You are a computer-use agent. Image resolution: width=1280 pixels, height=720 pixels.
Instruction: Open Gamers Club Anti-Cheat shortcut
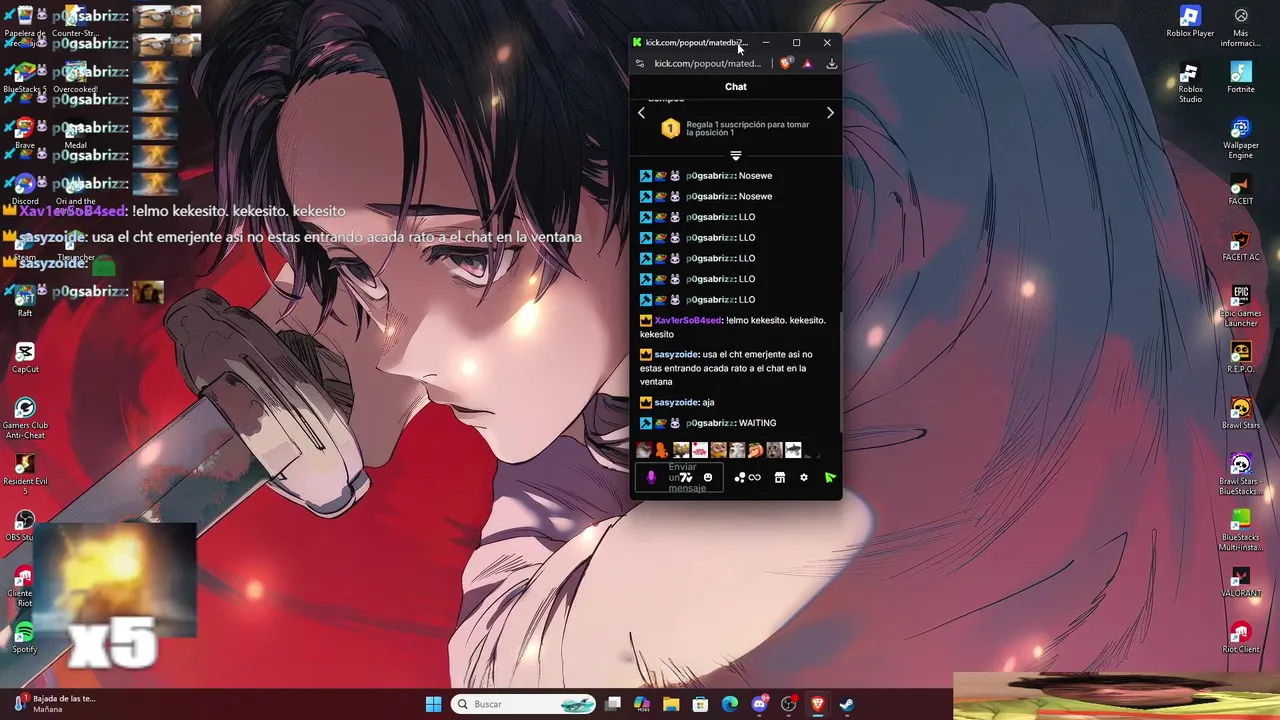click(25, 419)
